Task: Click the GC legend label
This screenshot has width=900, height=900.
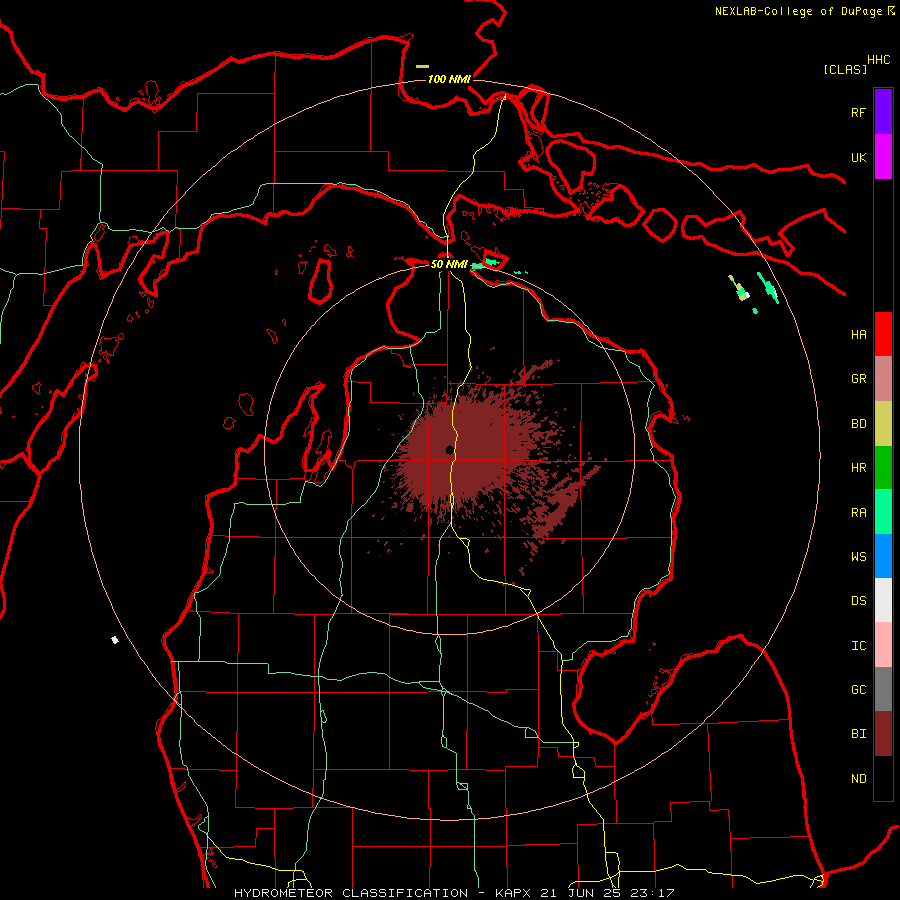Action: coord(858,690)
